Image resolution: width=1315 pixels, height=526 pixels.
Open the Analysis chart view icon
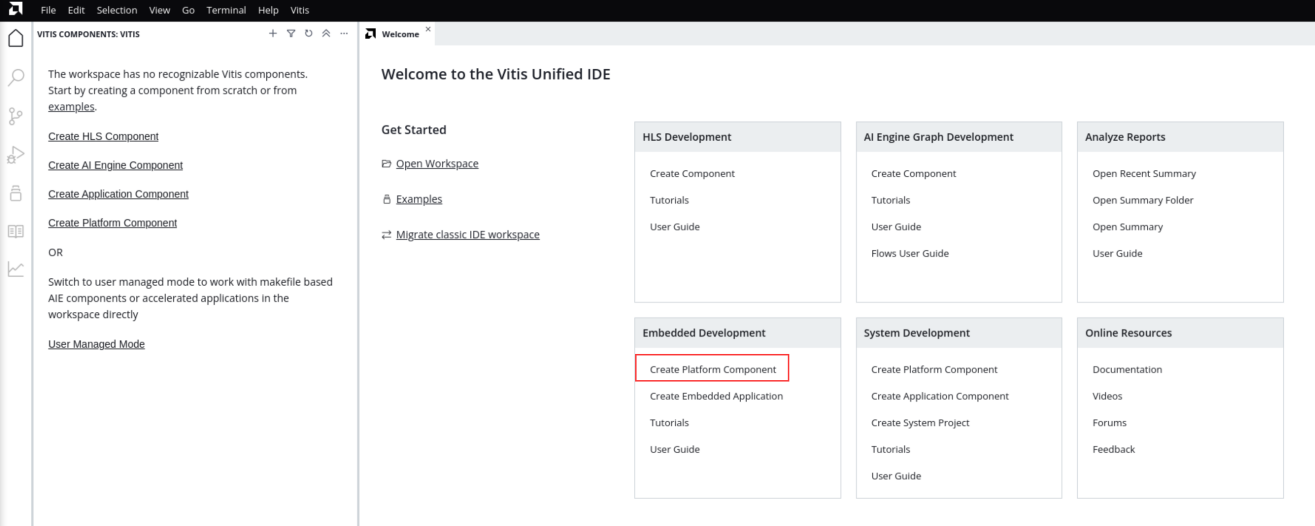(15, 269)
